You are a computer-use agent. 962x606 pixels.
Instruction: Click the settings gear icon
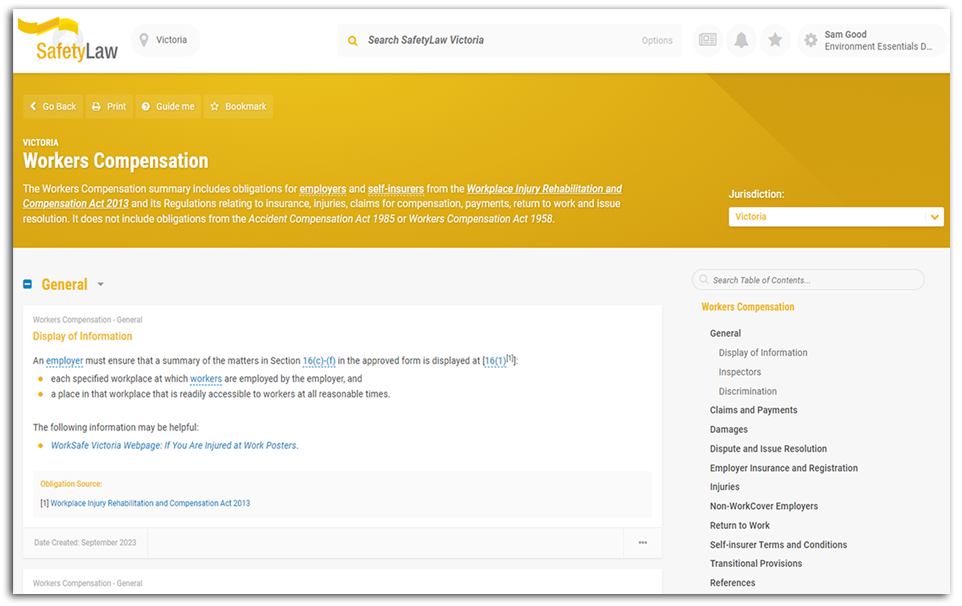810,40
